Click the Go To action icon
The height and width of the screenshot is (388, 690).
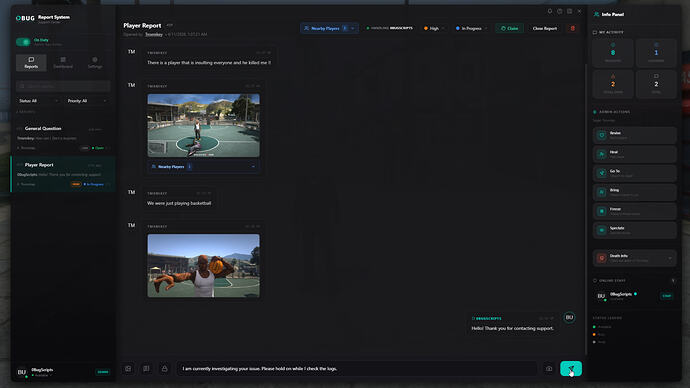602,173
